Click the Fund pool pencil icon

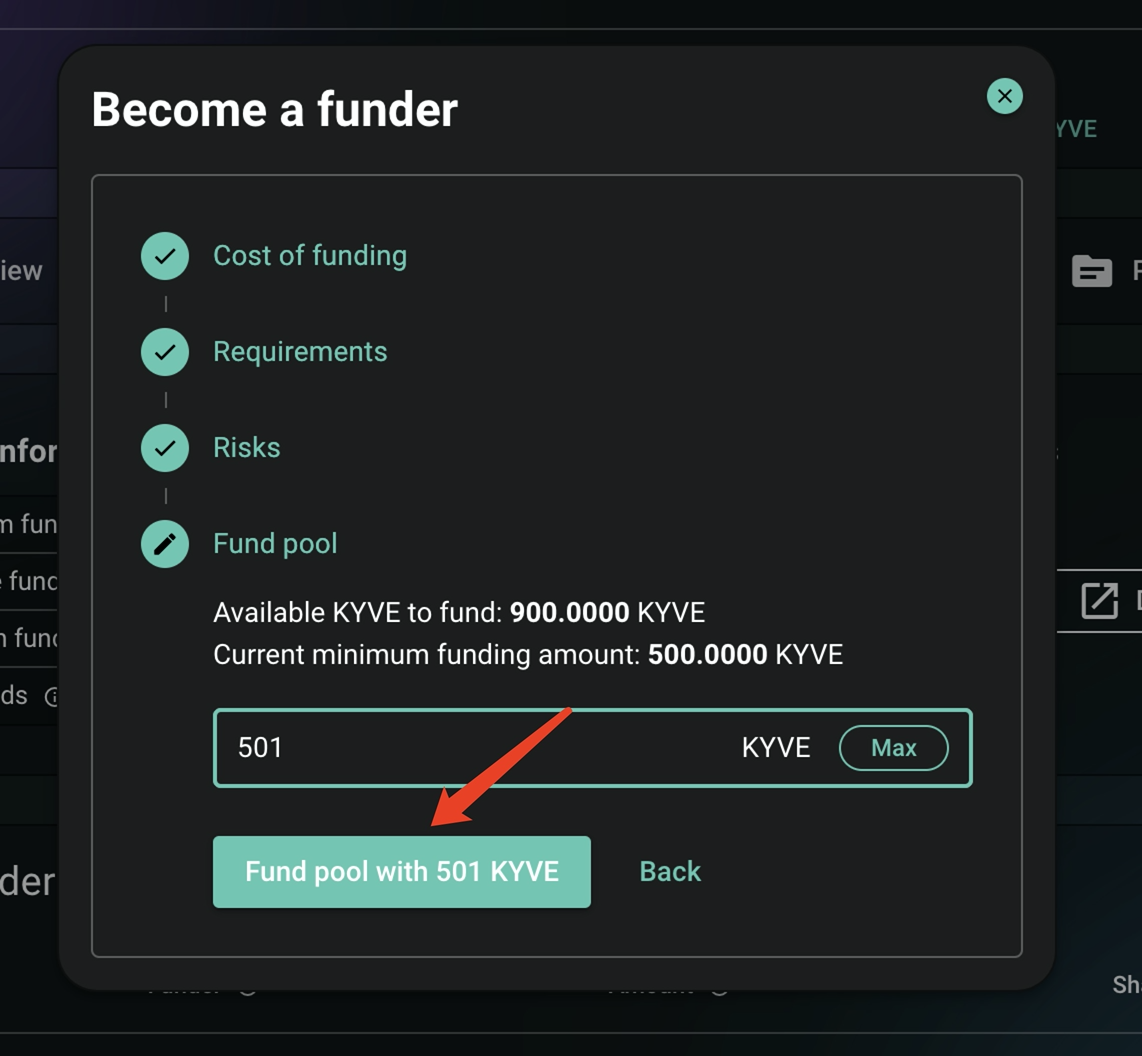tap(165, 544)
